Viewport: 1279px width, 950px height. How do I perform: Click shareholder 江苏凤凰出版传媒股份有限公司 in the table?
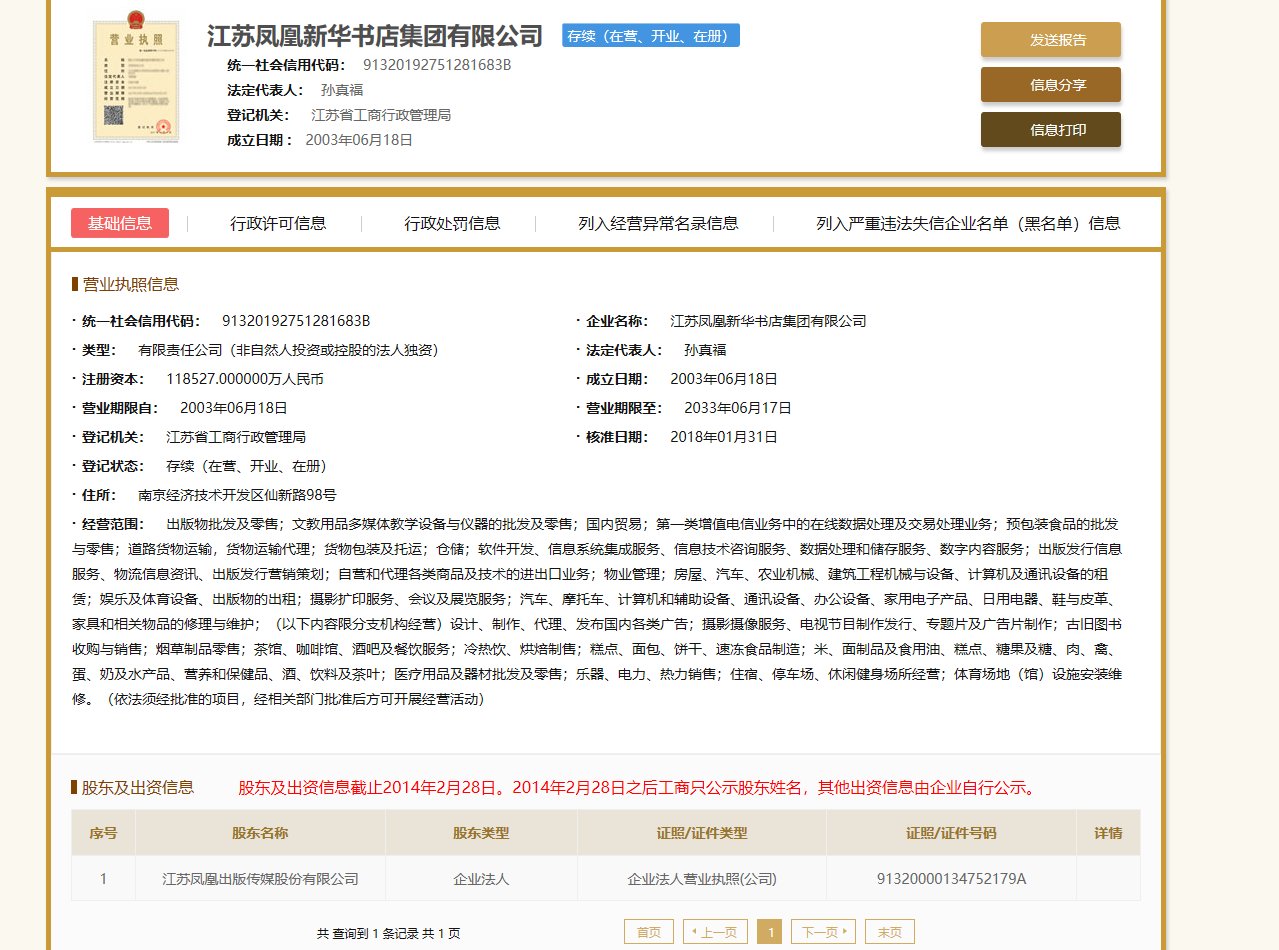260,878
